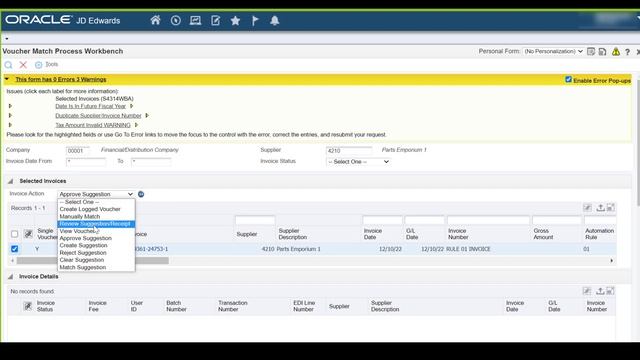640x360 pixels.
Task: Export Invoice Details grid data icon
Action: point(600,291)
